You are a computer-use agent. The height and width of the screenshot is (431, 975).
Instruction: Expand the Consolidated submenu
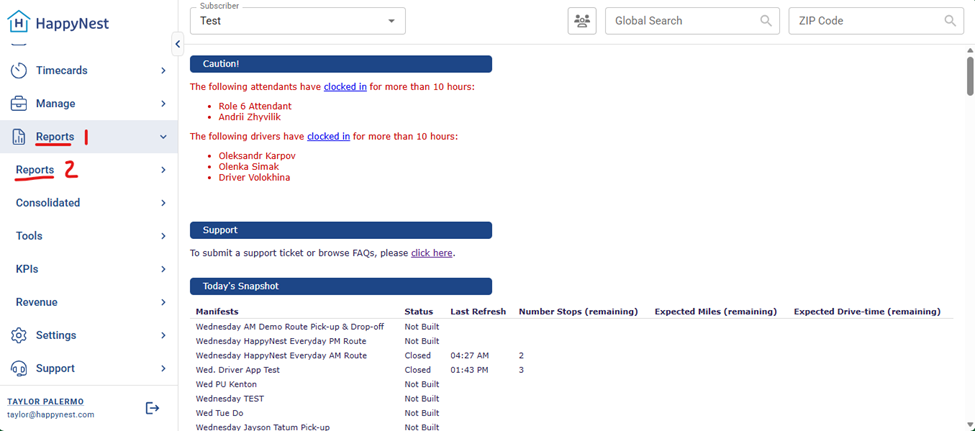pyautogui.click(x=163, y=203)
